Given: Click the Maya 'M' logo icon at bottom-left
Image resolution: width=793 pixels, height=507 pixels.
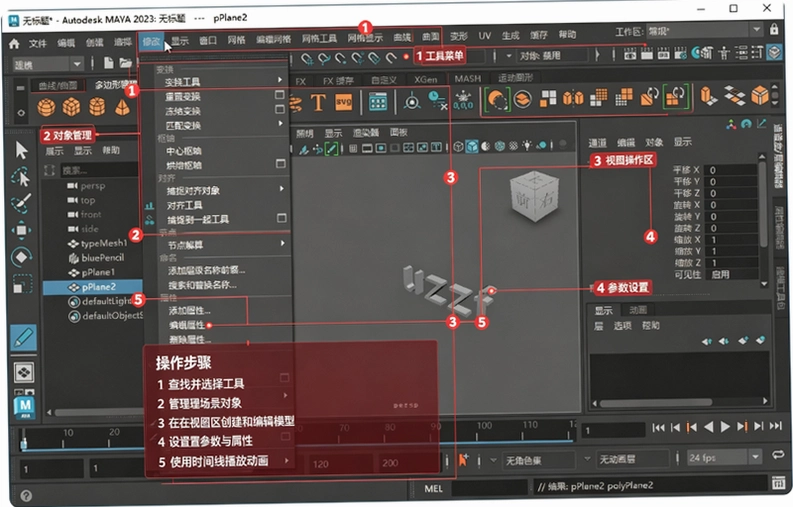Looking at the screenshot, I should [24, 408].
